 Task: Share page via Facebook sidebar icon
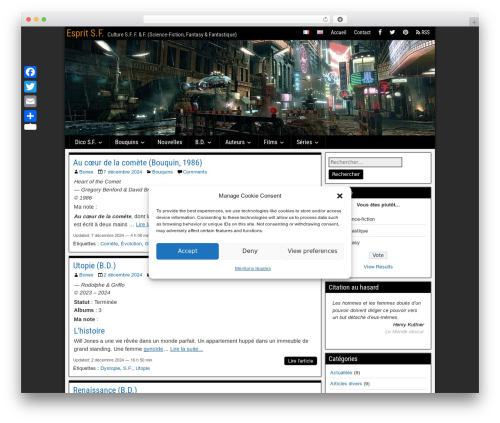click(x=30, y=72)
